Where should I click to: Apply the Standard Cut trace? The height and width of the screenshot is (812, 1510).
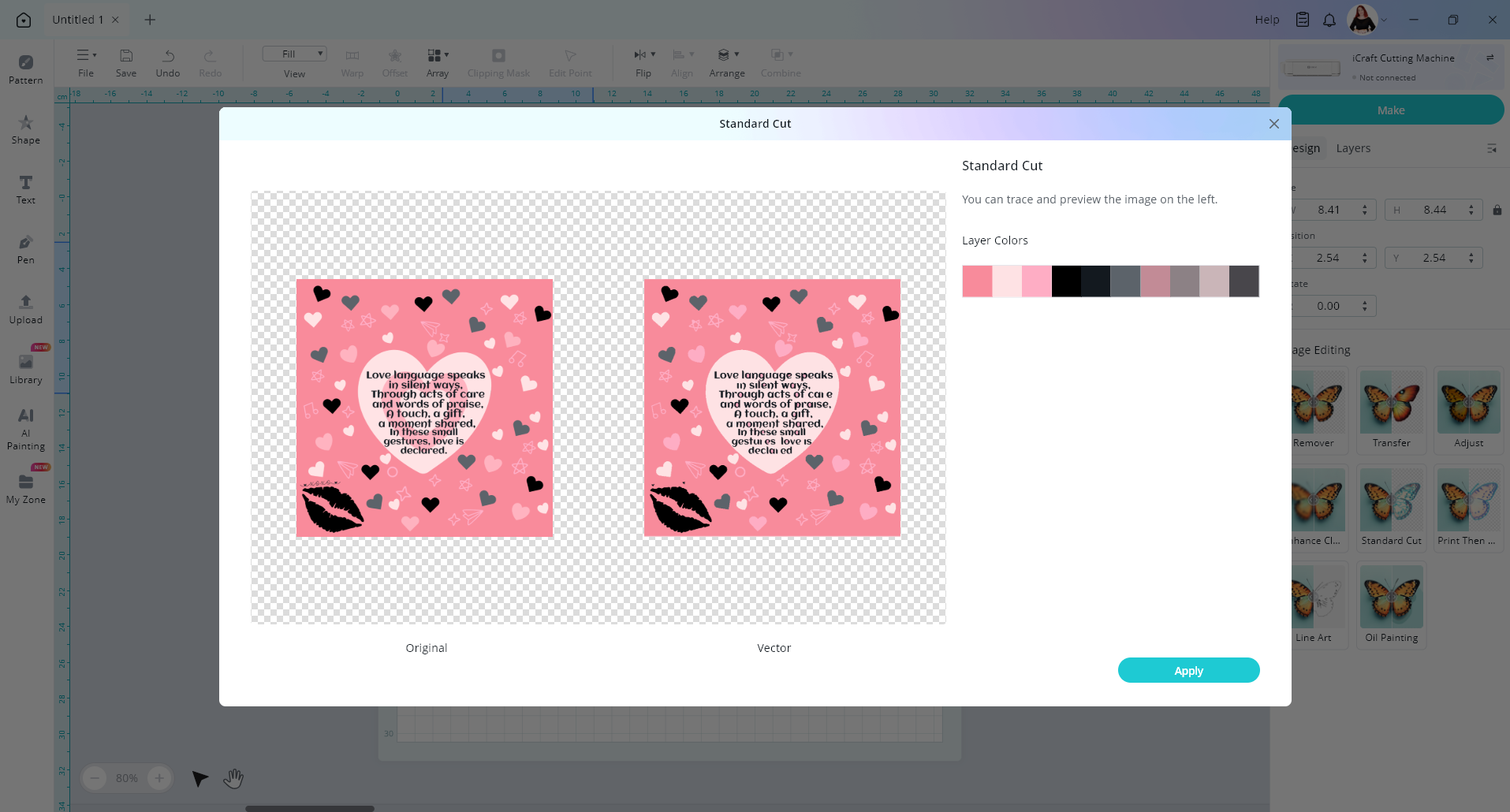tap(1188, 670)
